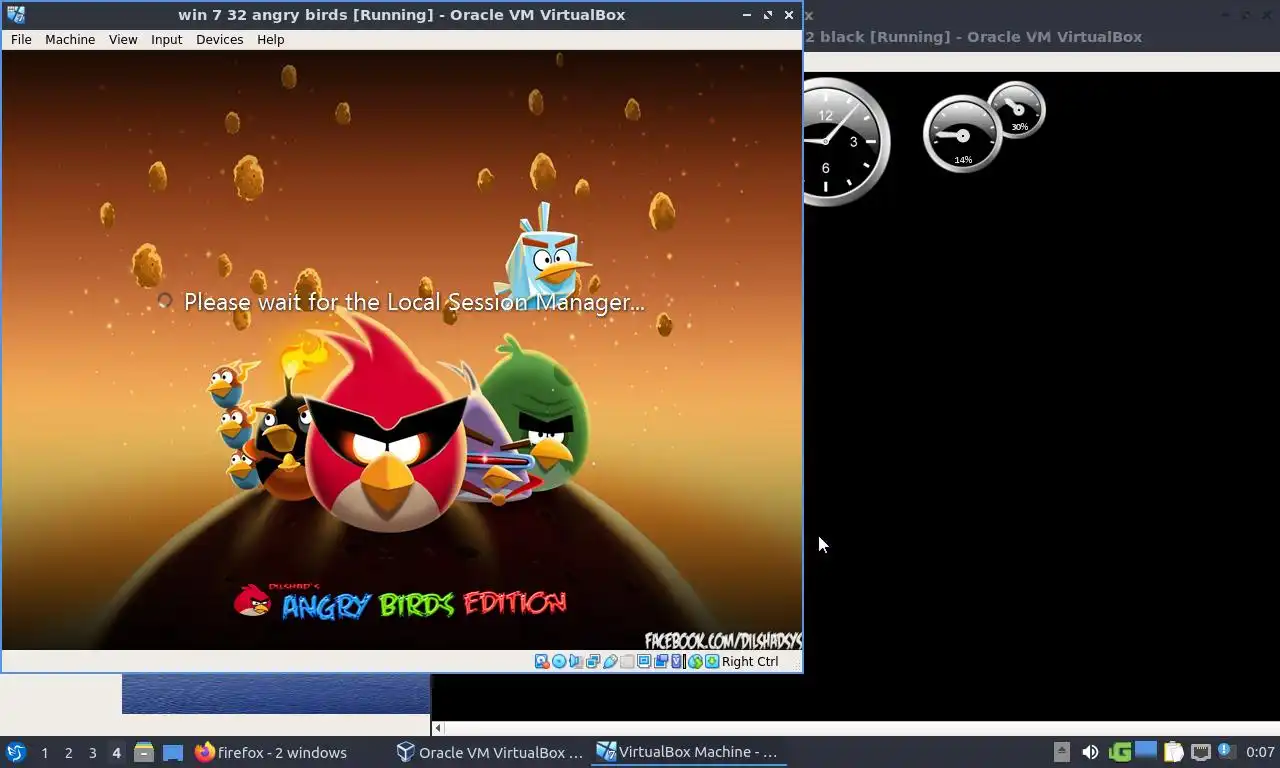Image resolution: width=1280 pixels, height=768 pixels.
Task: Open the File menu in VirtualBox
Action: (21, 39)
